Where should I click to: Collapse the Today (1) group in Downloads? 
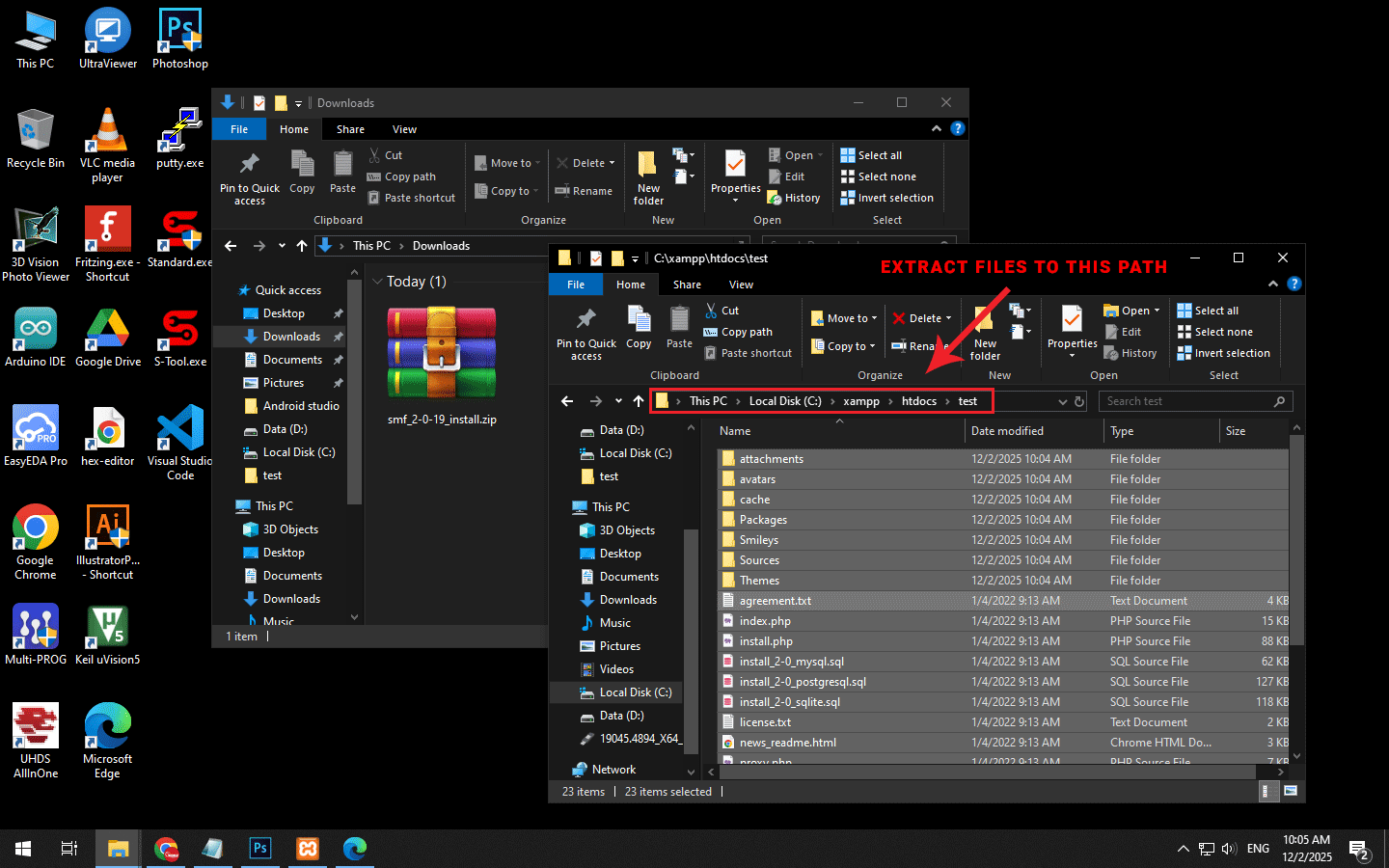[378, 282]
